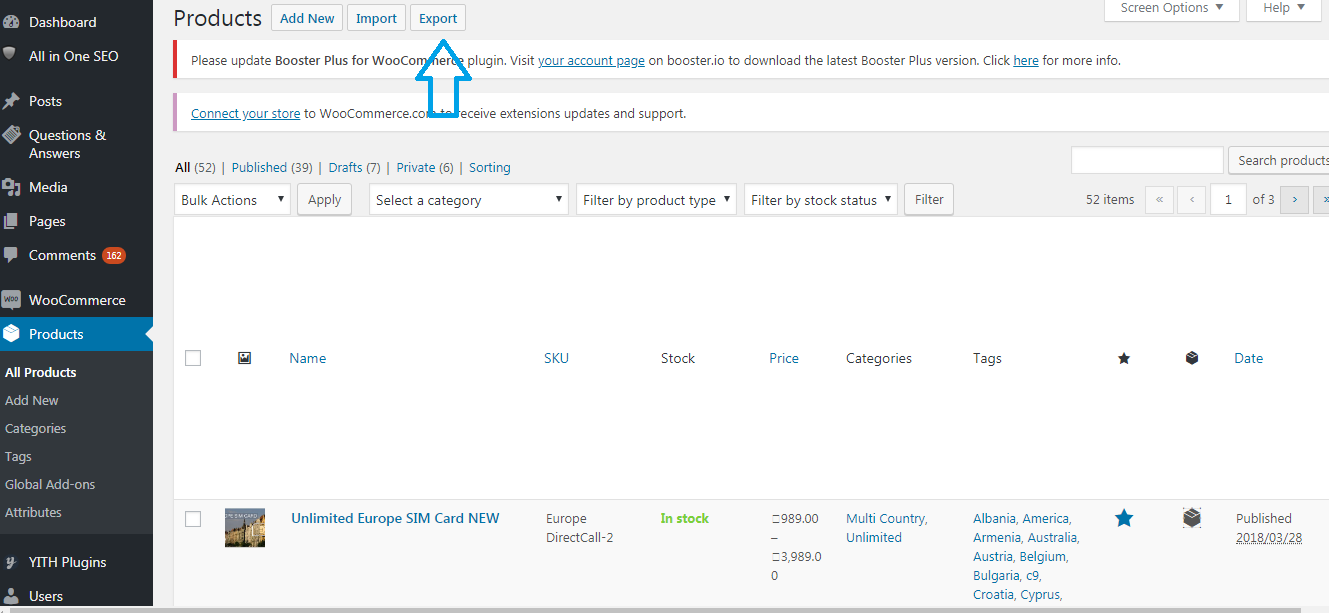Toggle featured star for Unlimited Europe SIM Card
The image size is (1329, 613).
1124,518
